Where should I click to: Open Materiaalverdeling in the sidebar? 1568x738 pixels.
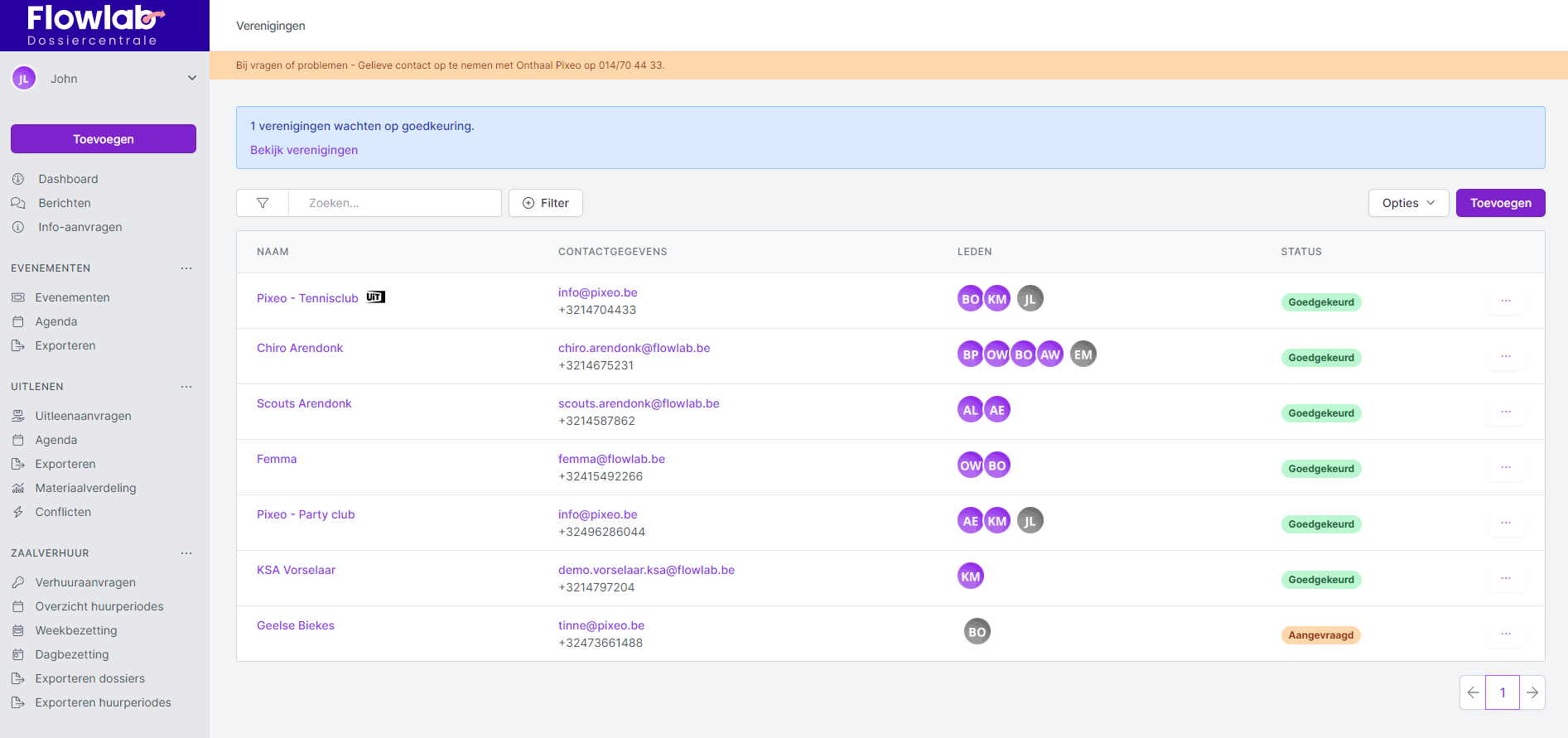point(85,488)
